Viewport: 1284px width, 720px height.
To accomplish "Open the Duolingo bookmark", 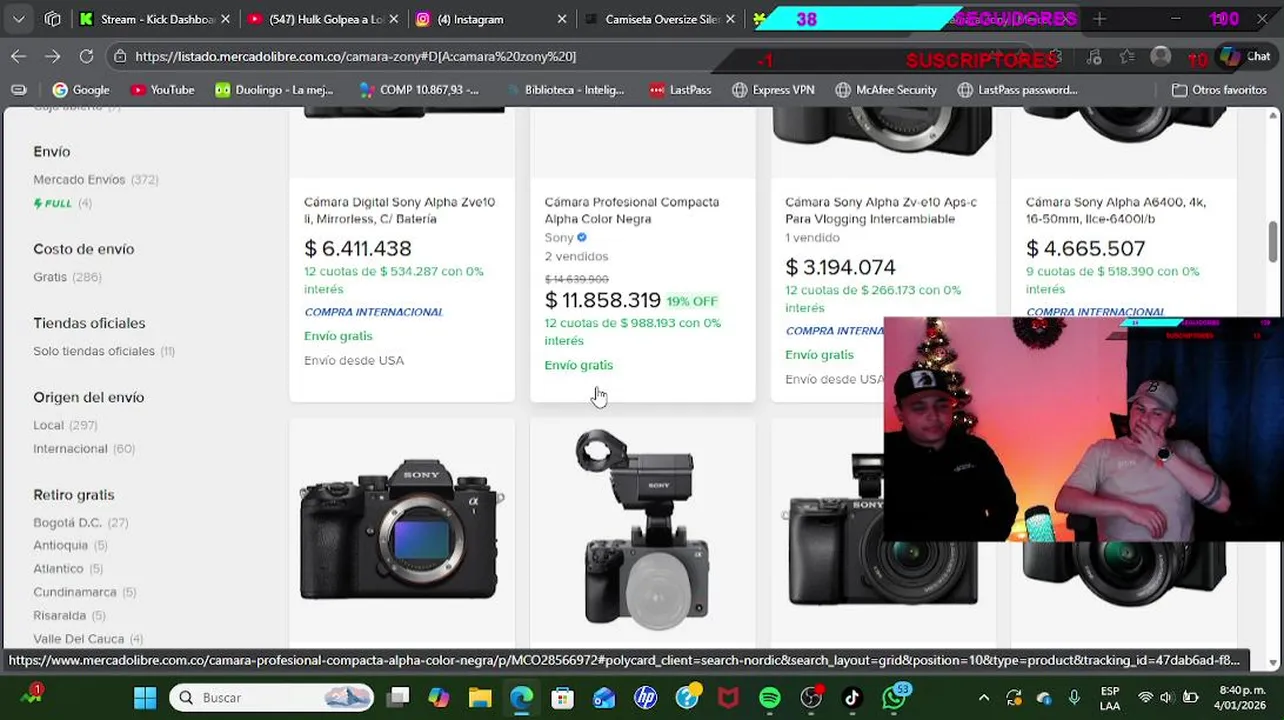I will click(273, 90).
